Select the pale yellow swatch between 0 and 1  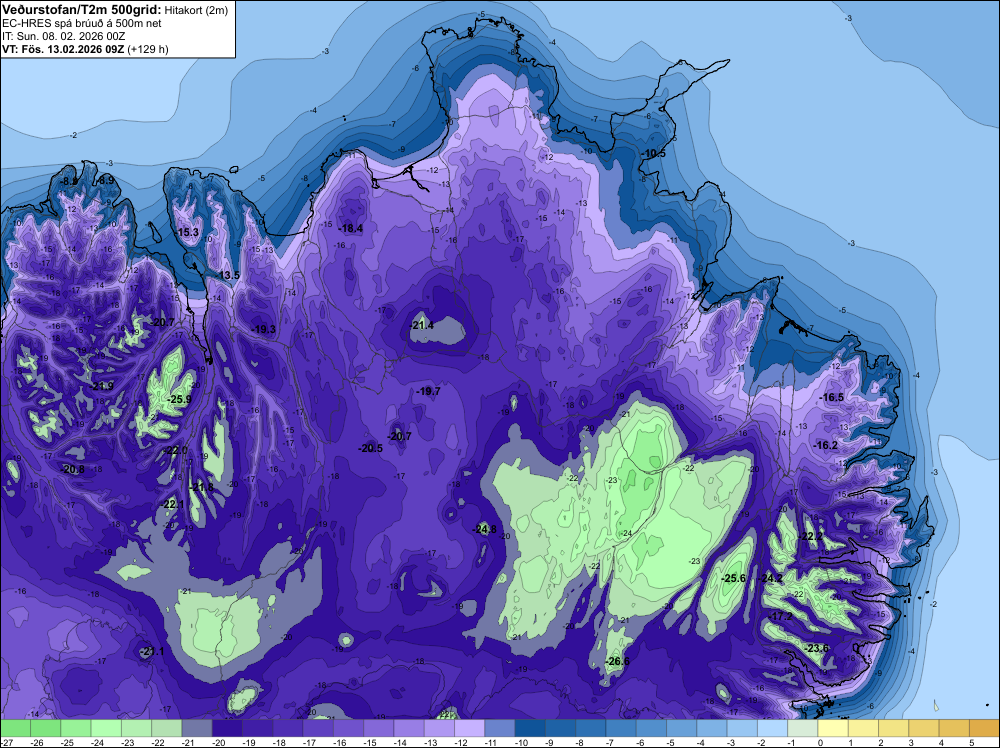(x=833, y=728)
